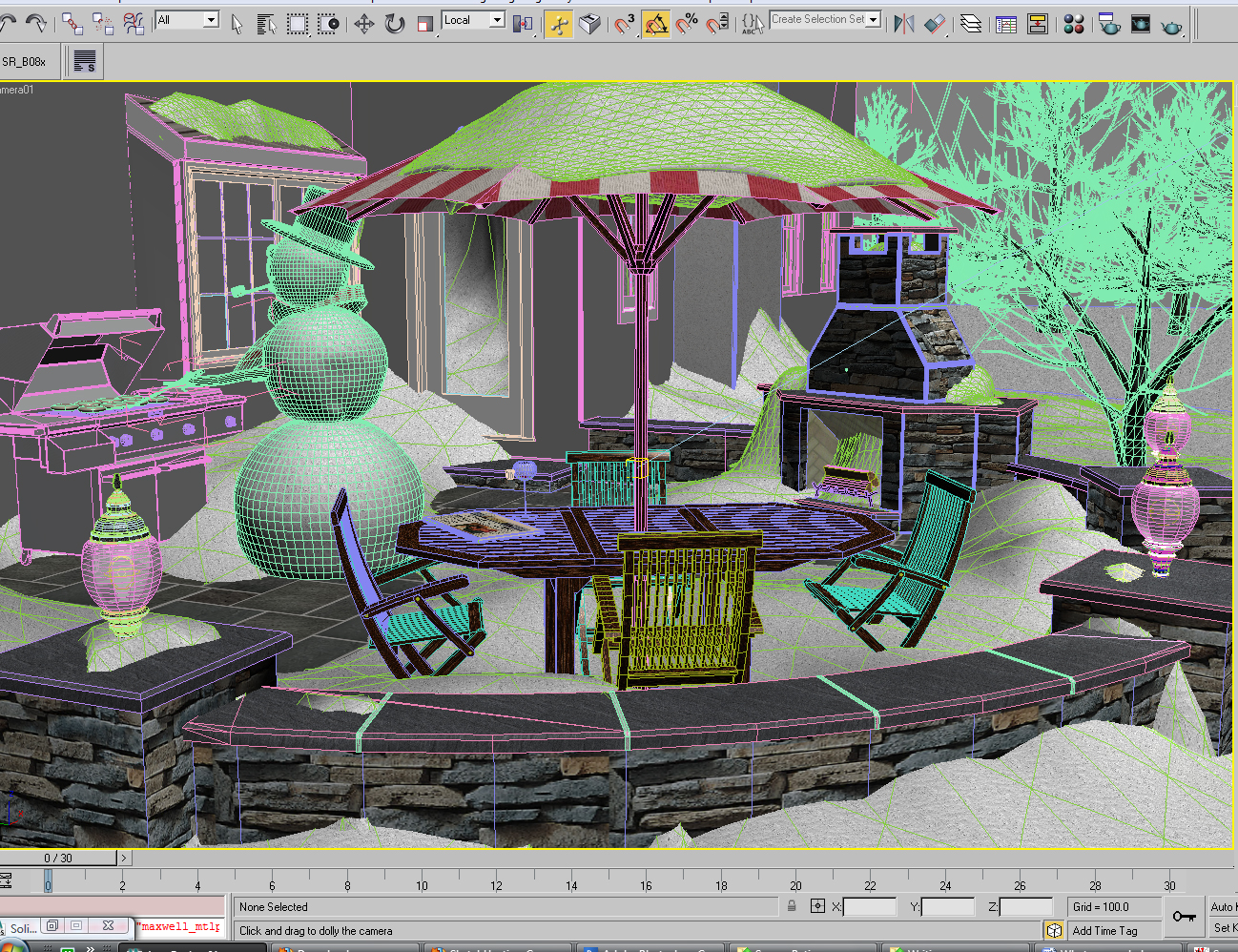The image size is (1238, 952).
Task: Click the Y coordinate input field
Action: click(948, 907)
